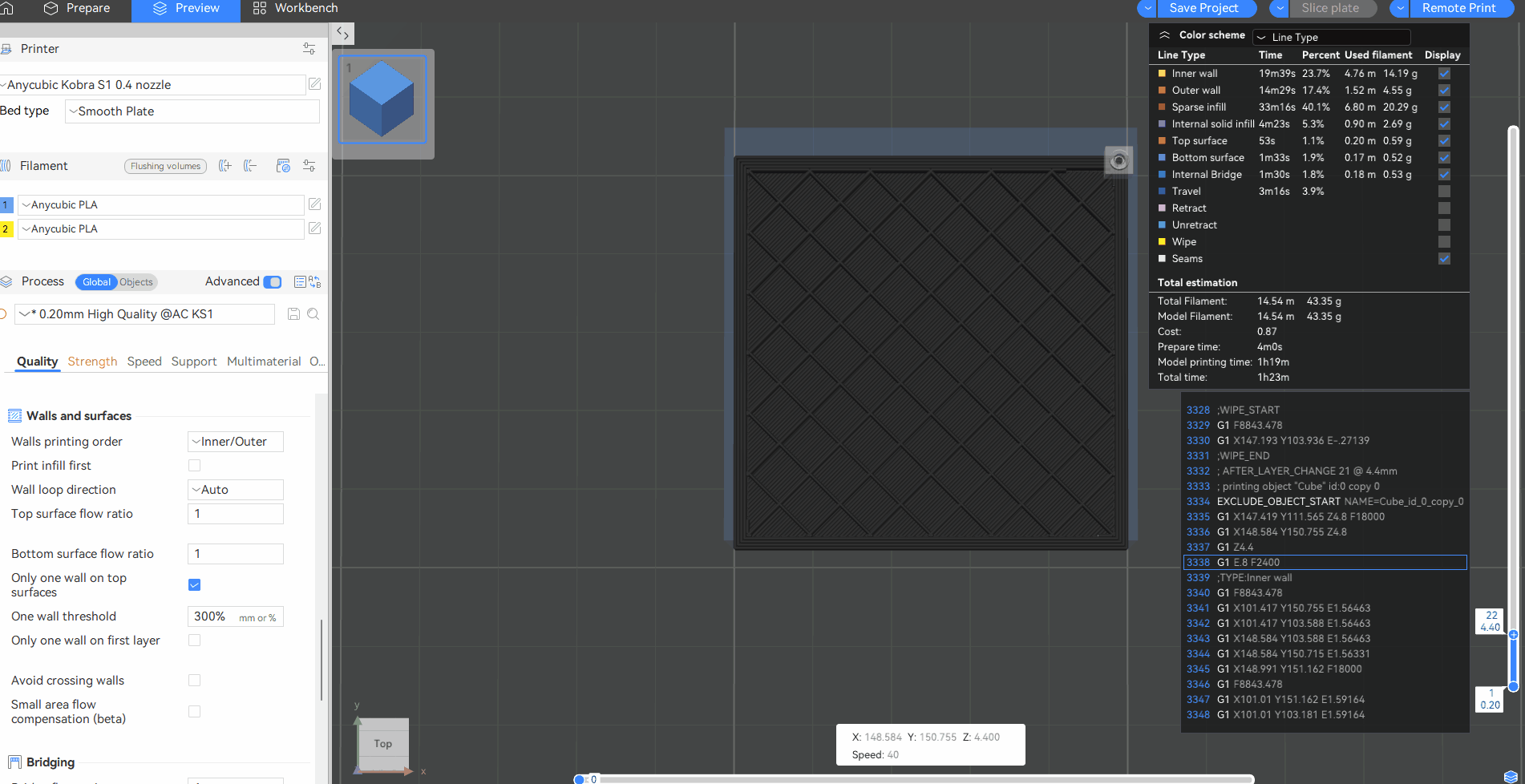
Task: Open the Remote Print dropdown arrow
Action: point(1400,8)
